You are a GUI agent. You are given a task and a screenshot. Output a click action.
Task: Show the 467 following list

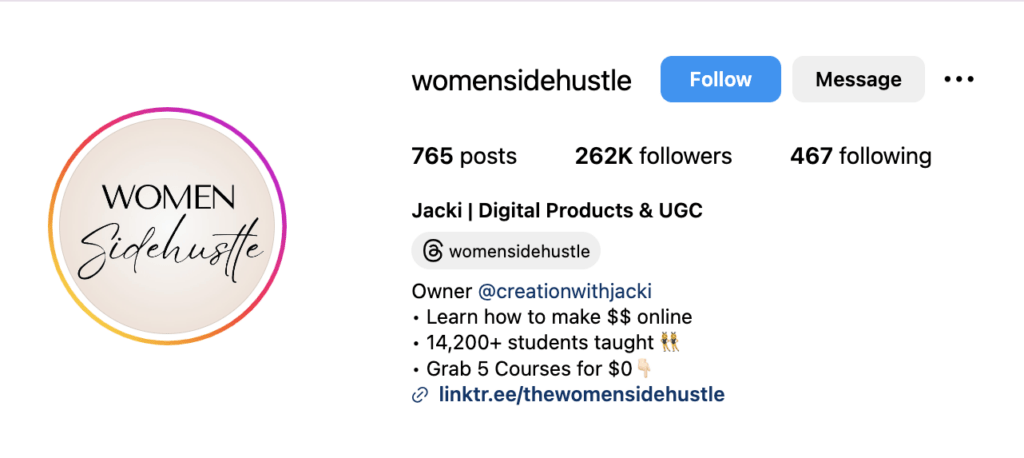pos(861,156)
